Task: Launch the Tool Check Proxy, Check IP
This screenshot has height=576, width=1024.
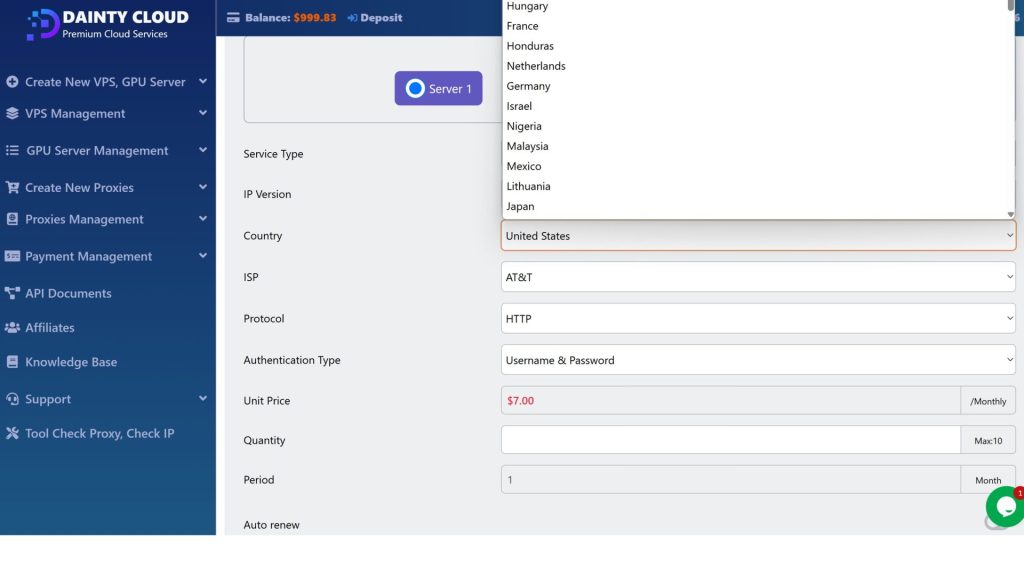Action: [93, 433]
